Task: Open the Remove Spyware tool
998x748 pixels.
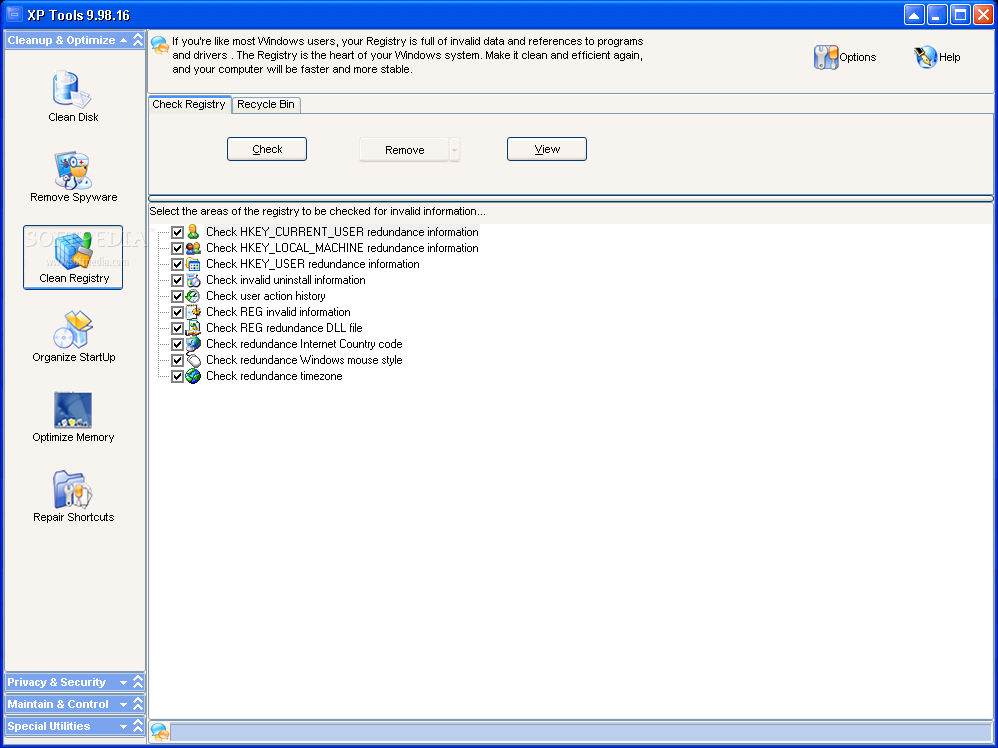Action: tap(73, 177)
